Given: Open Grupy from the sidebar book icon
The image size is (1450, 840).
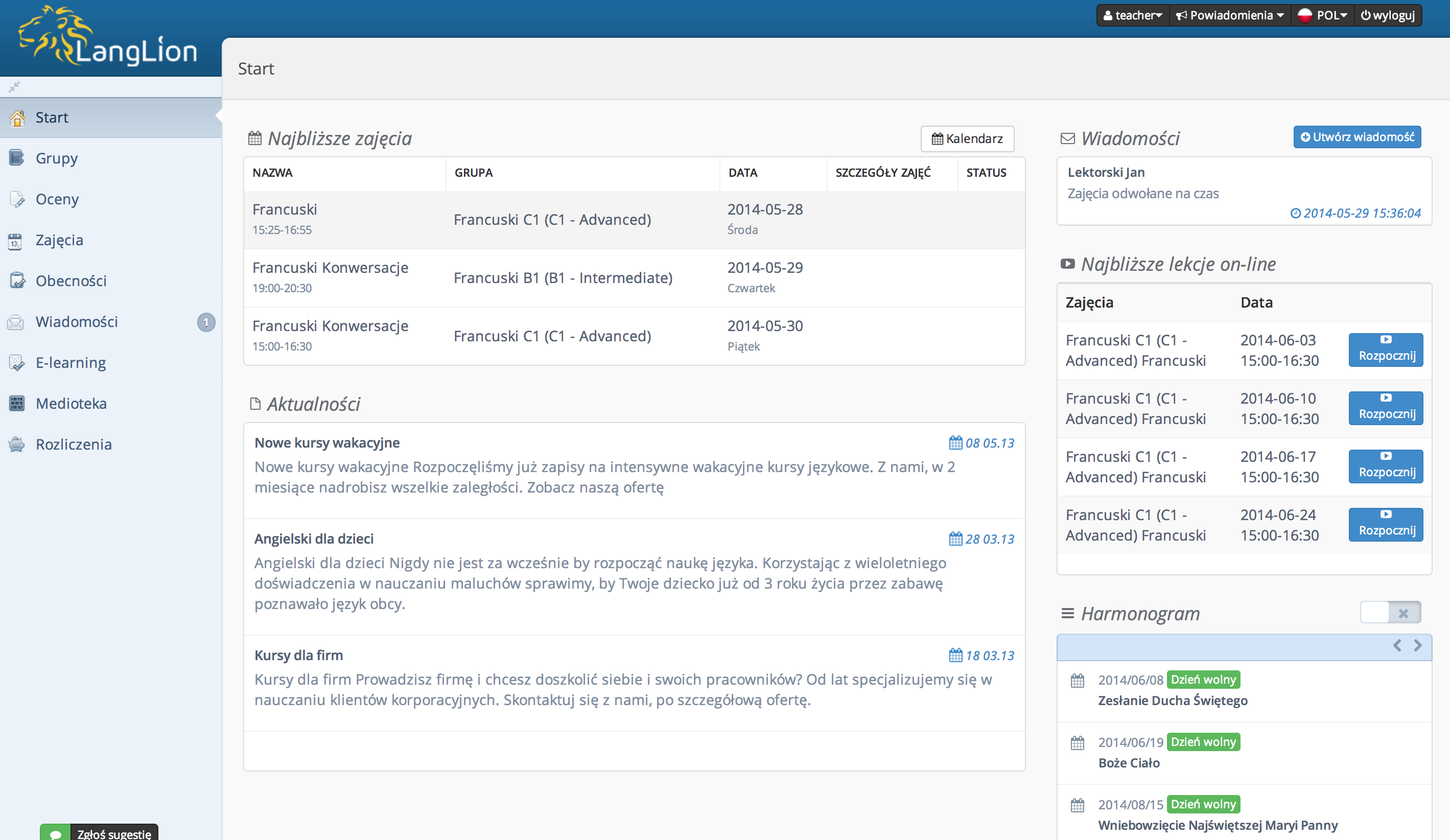Looking at the screenshot, I should click(x=17, y=158).
